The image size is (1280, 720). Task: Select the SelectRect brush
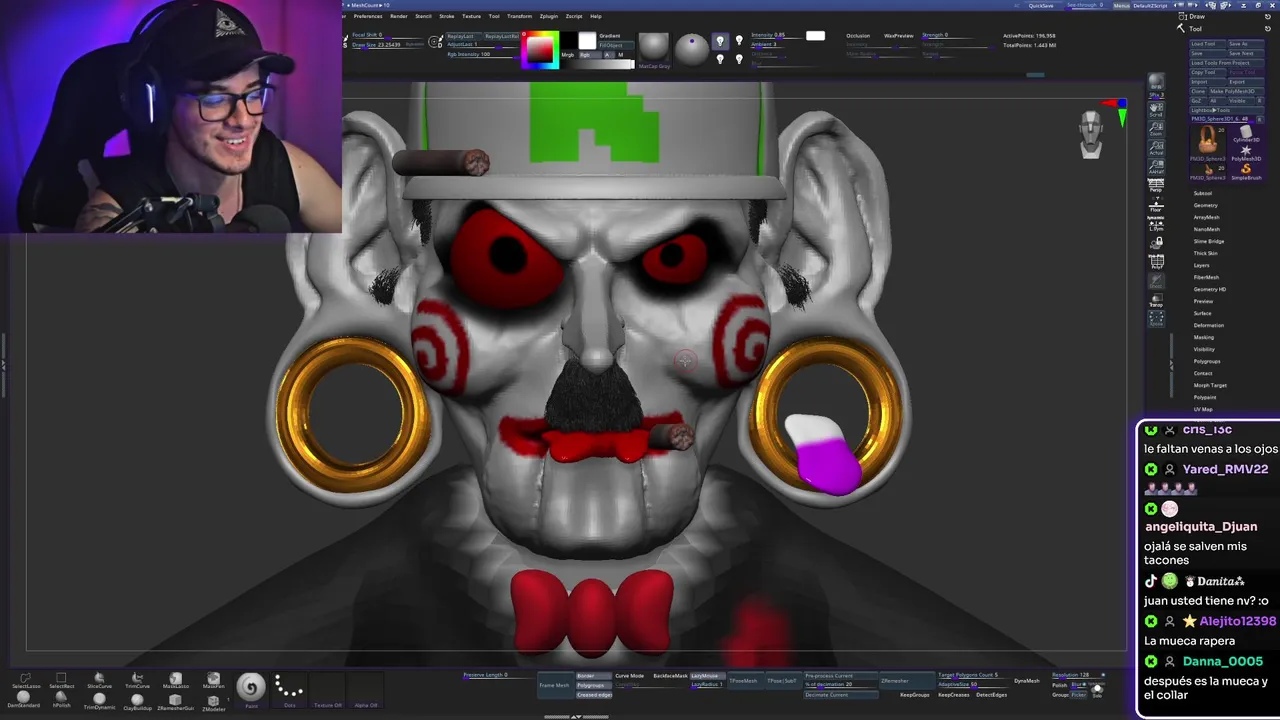pyautogui.click(x=61, y=681)
